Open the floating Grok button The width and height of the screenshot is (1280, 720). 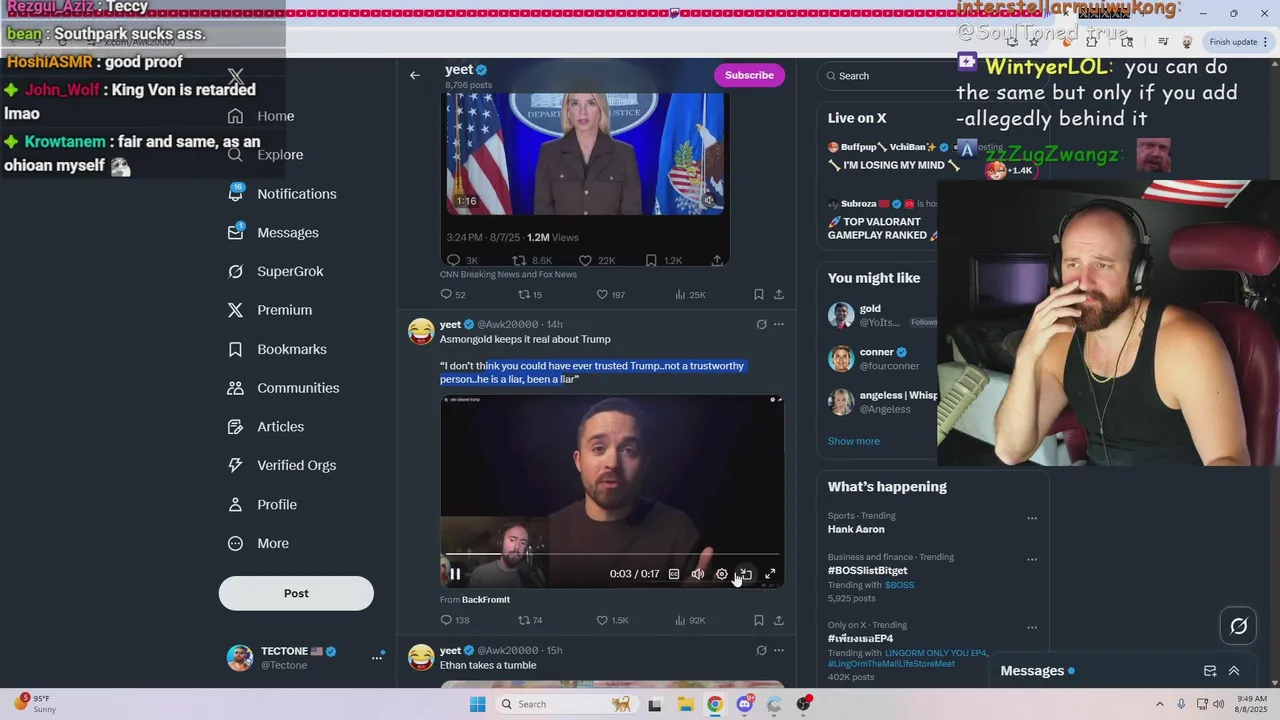[x=1238, y=627]
